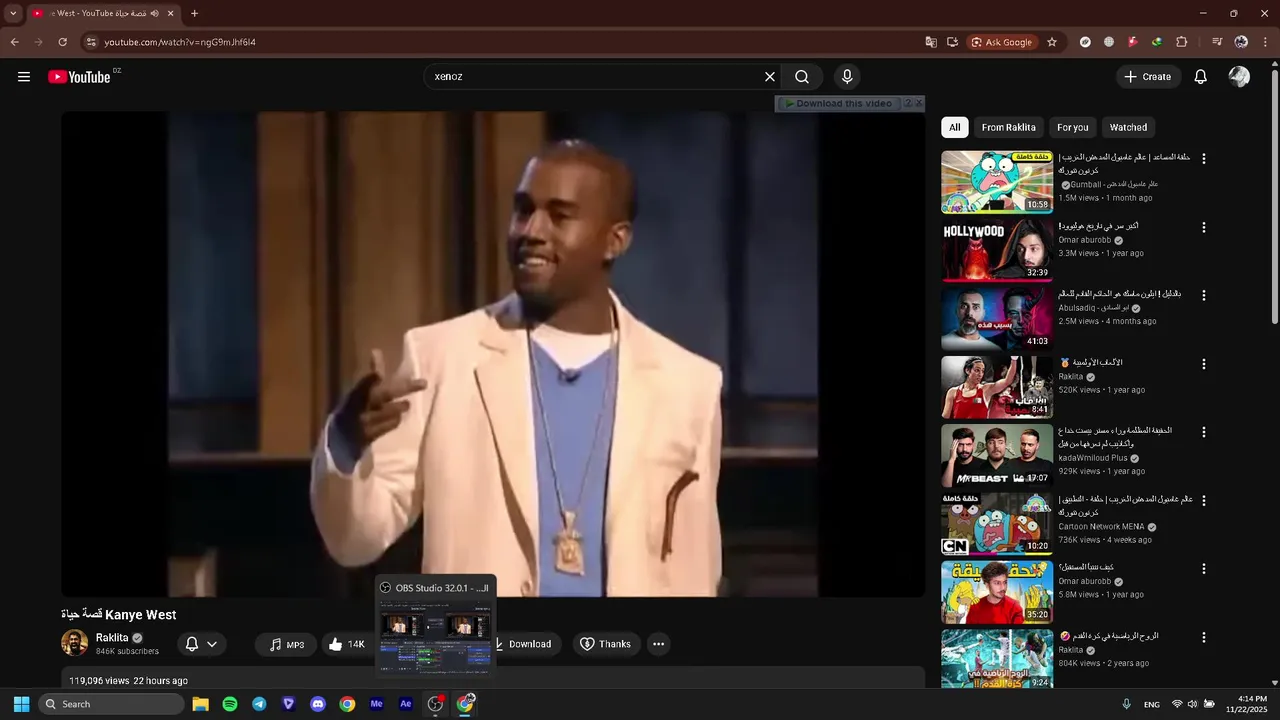This screenshot has width=1280, height=720.
Task: Open the Windows Start menu
Action: point(21,704)
